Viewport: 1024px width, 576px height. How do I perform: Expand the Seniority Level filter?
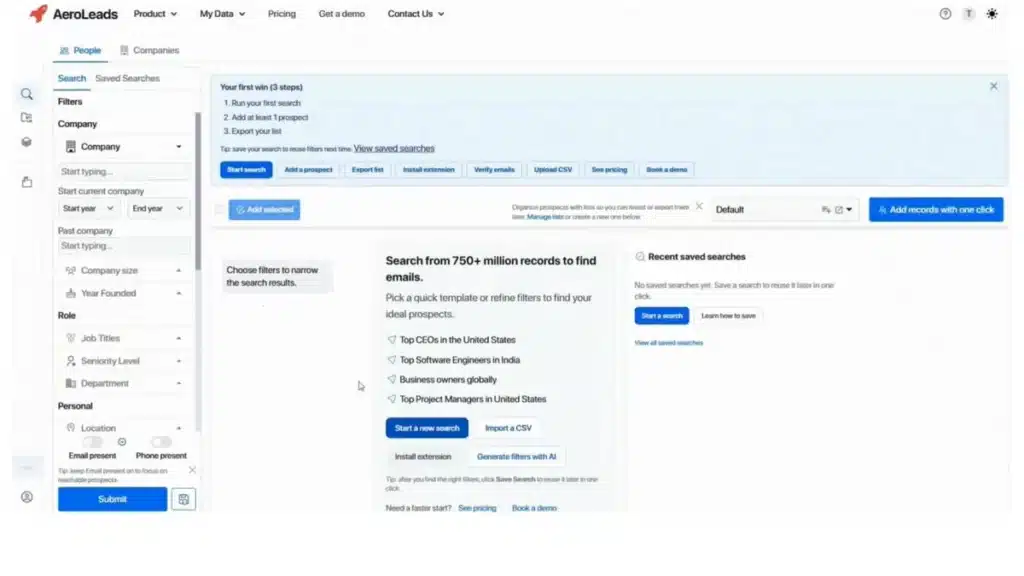point(179,361)
